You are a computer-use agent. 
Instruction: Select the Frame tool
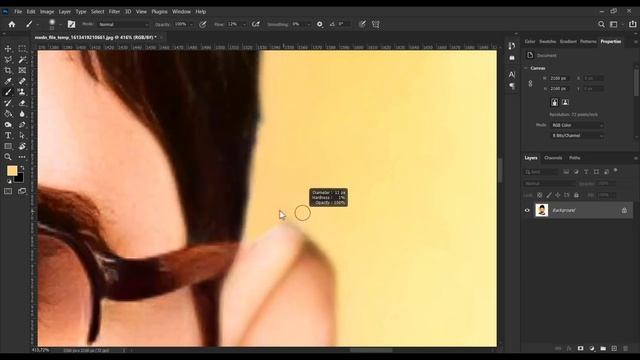pos(22,70)
